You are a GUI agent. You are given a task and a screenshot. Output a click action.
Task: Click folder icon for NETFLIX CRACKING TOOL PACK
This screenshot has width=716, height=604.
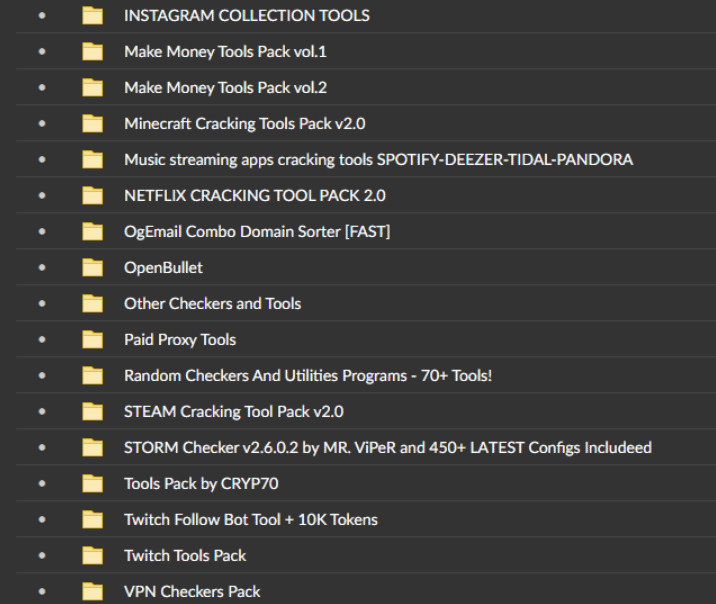coord(92,196)
